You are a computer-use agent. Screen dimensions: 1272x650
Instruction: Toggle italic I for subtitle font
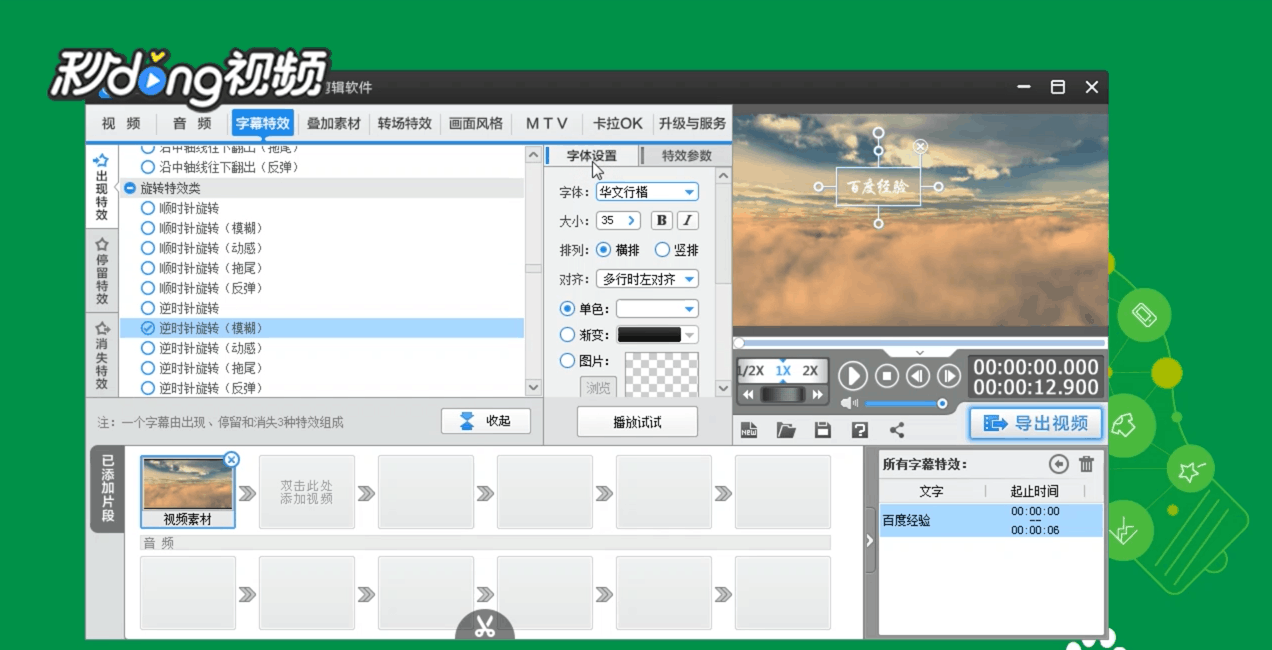pos(687,220)
